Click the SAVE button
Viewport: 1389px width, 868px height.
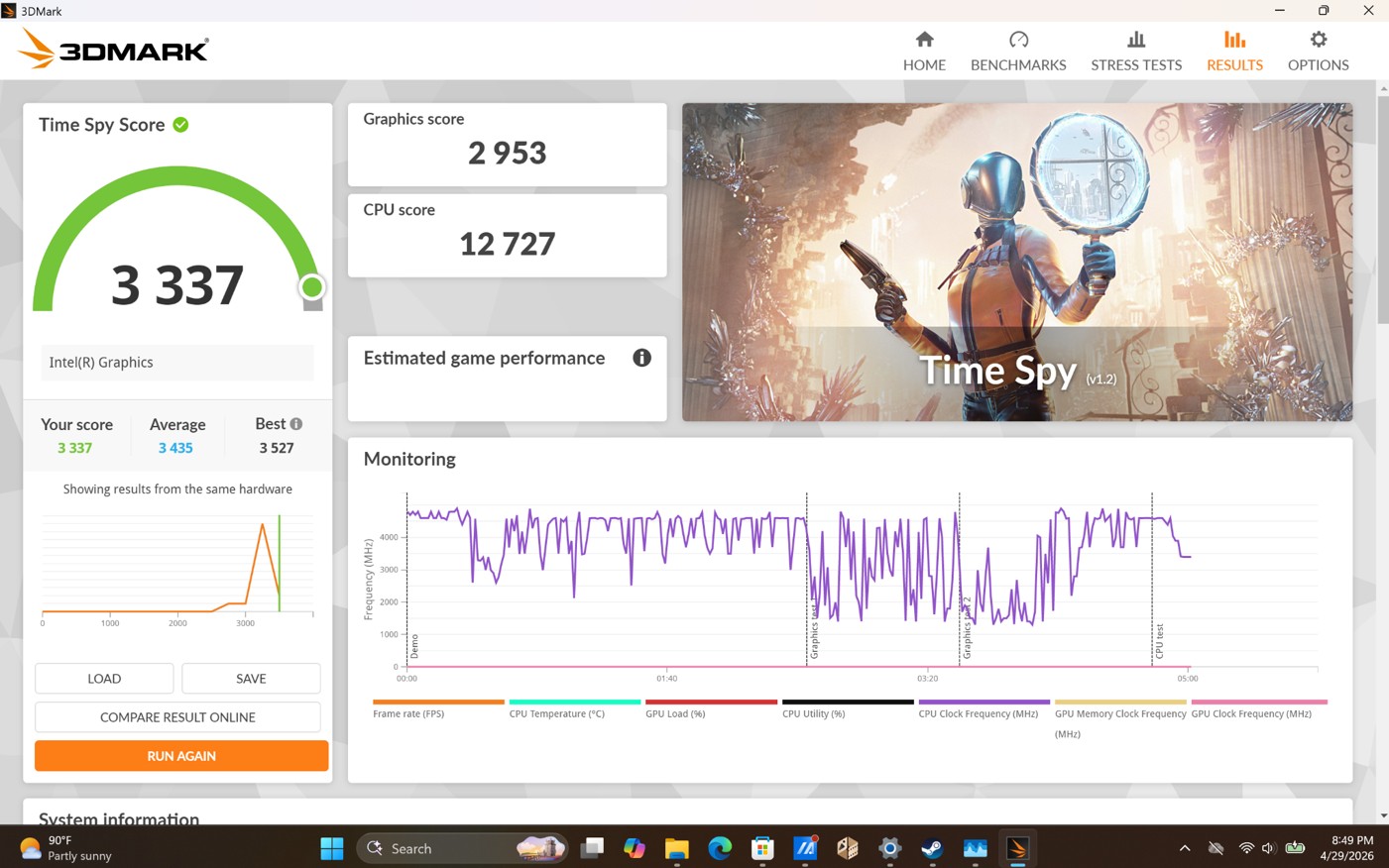point(251,679)
